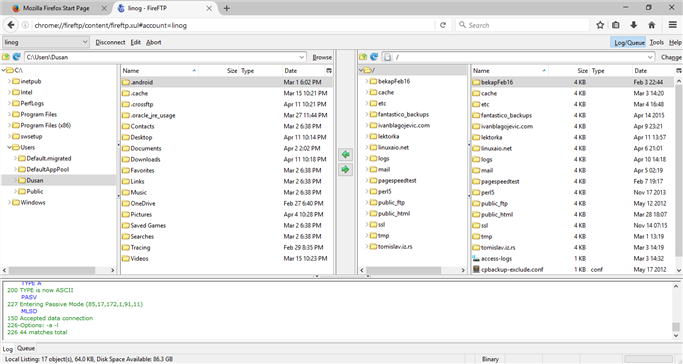683x364 pixels.
Task: Sort remote files by Size column
Action: click(569, 71)
